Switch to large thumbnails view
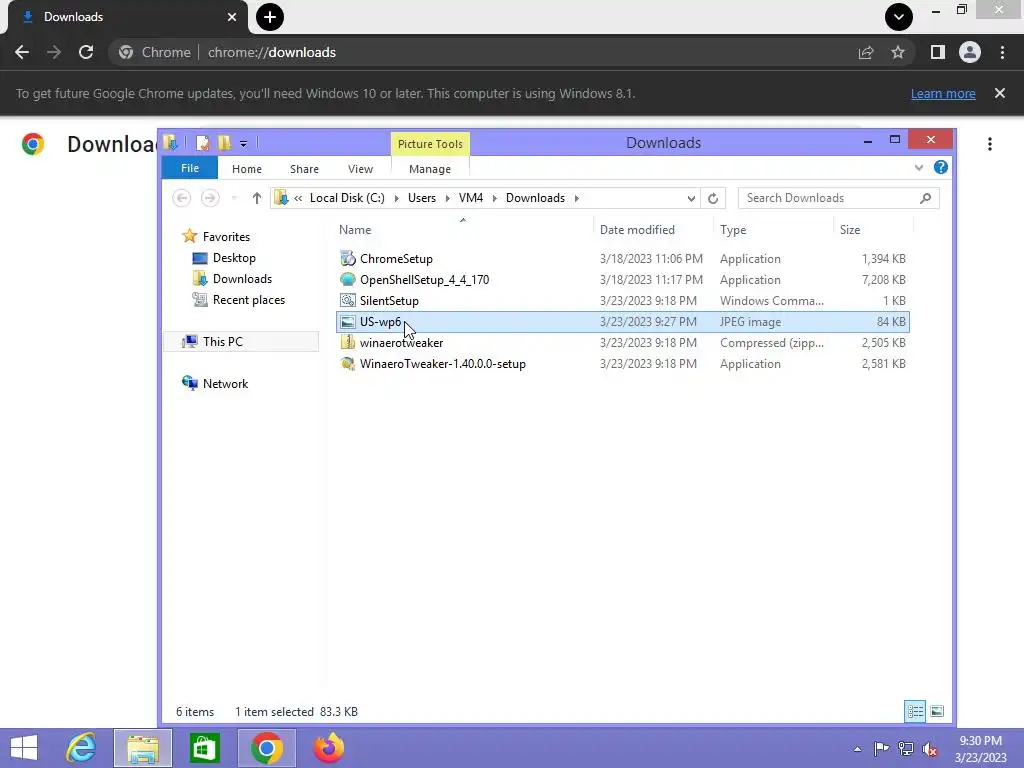Viewport: 1024px width, 768px height. pos(936,711)
